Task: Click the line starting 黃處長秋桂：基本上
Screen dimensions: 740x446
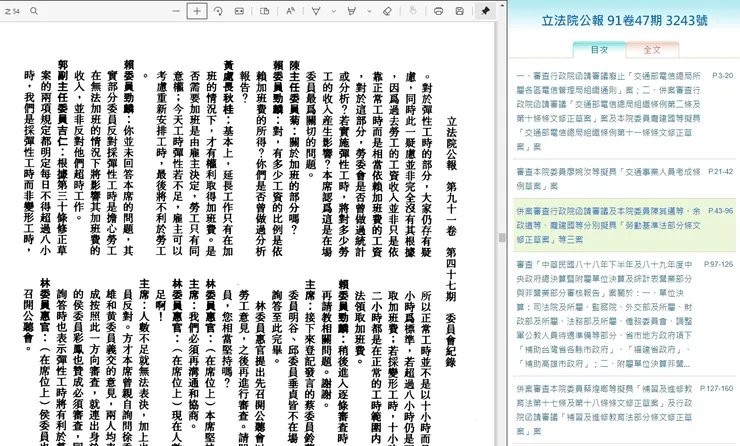Action: [228, 157]
